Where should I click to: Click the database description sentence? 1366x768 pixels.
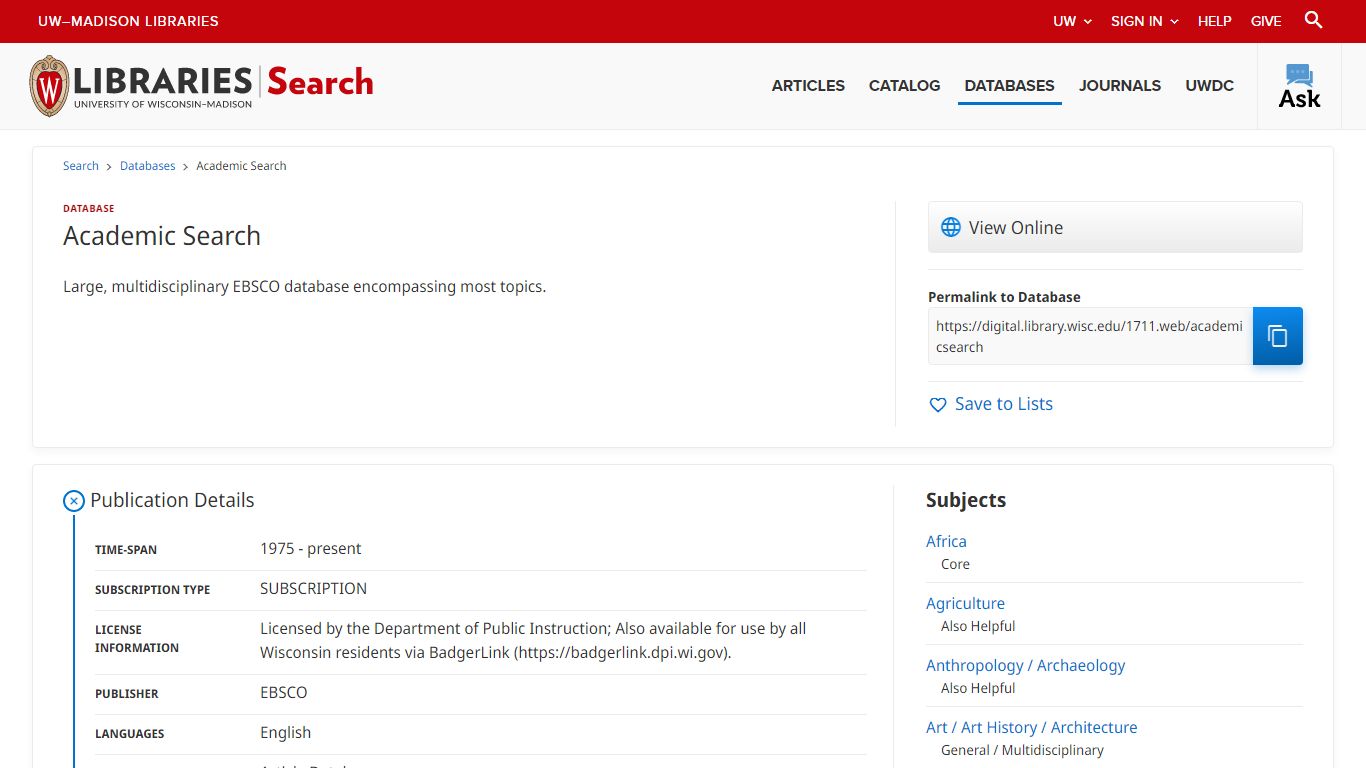pyautogui.click(x=305, y=287)
